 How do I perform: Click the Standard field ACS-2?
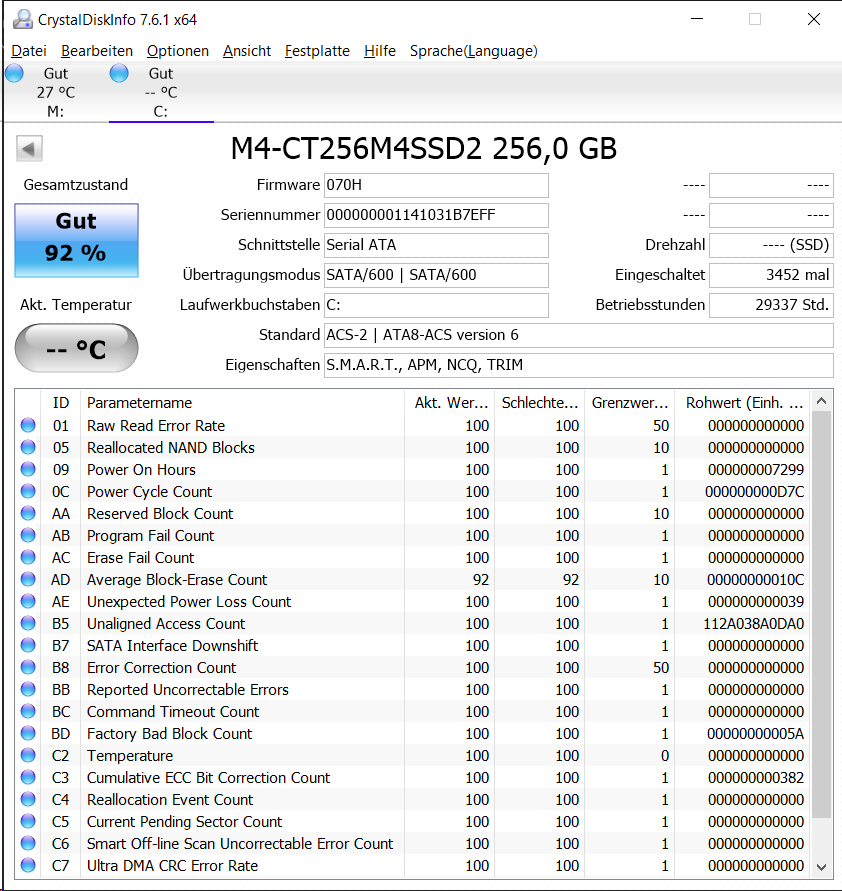tap(578, 335)
